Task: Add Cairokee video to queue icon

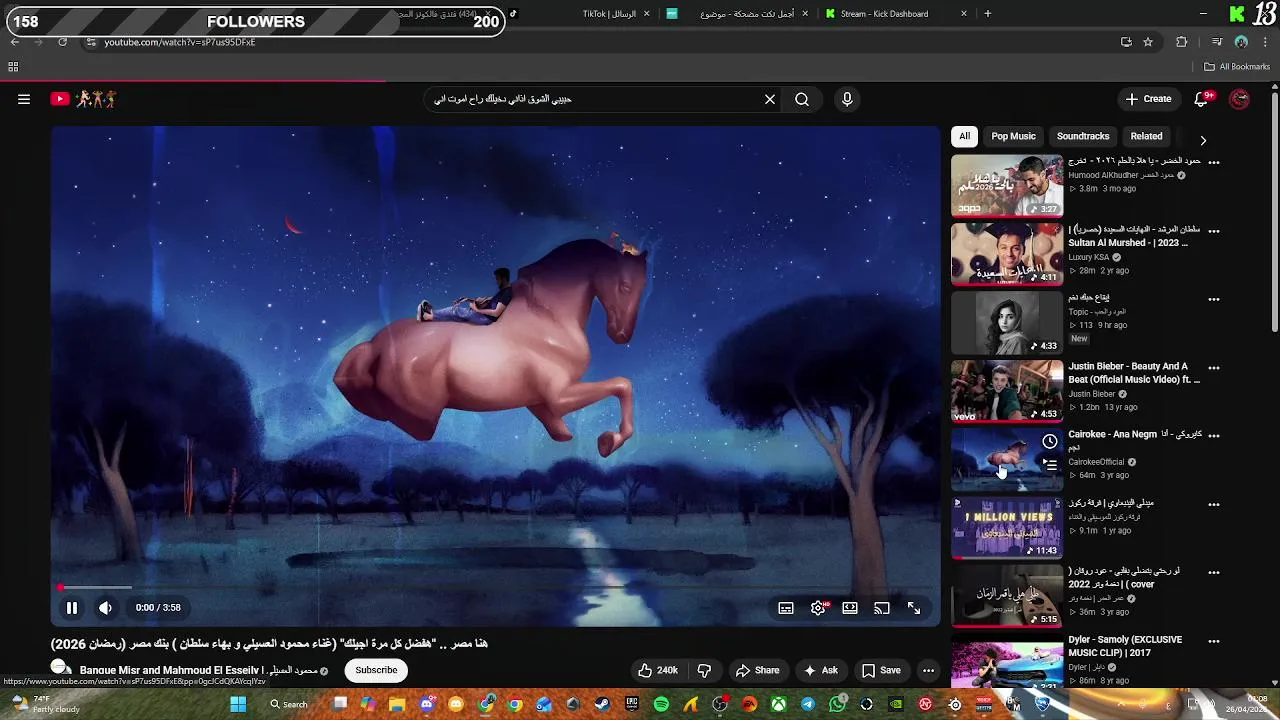Action: pyautogui.click(x=1049, y=464)
